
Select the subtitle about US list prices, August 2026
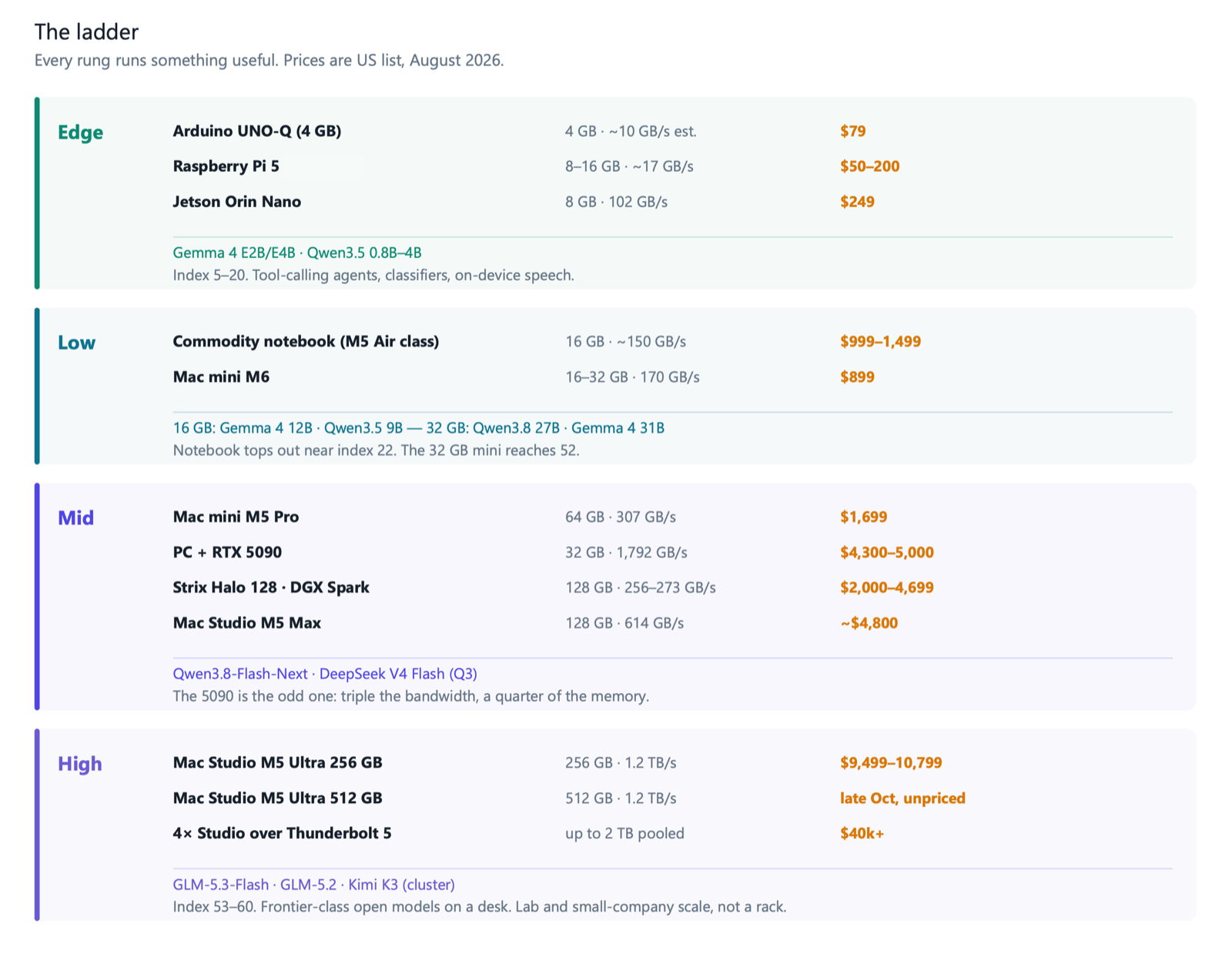[x=269, y=60]
